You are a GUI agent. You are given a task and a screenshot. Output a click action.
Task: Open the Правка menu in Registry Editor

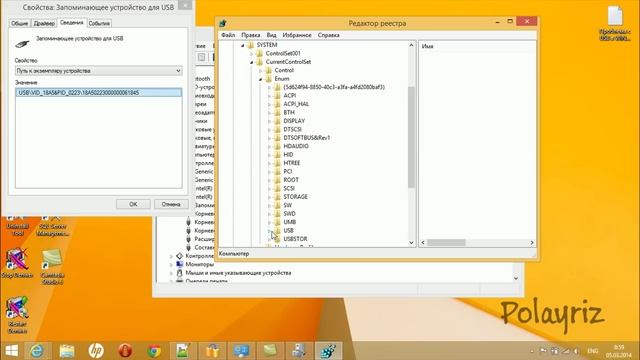tap(251, 35)
